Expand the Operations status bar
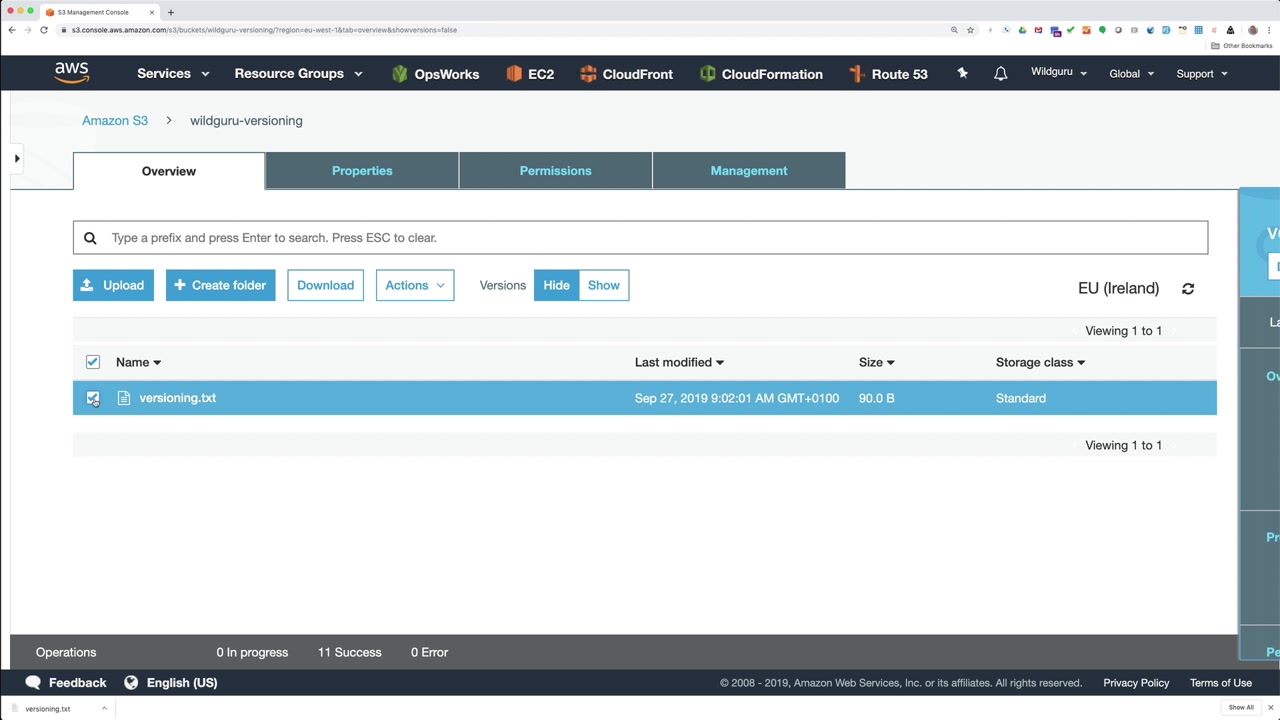This screenshot has width=1280, height=720. point(66,652)
